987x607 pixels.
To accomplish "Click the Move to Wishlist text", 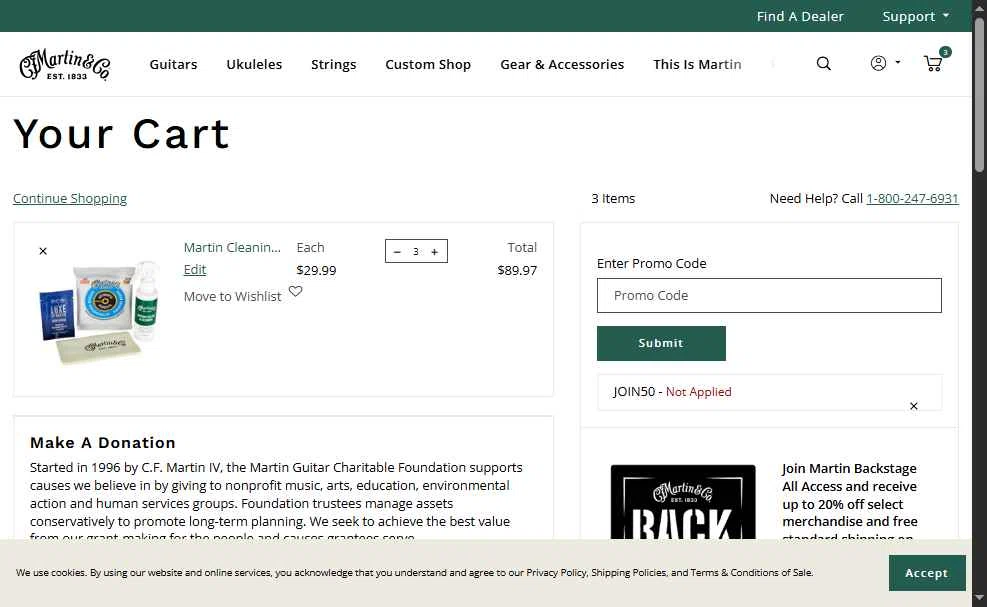I will click(x=232, y=296).
